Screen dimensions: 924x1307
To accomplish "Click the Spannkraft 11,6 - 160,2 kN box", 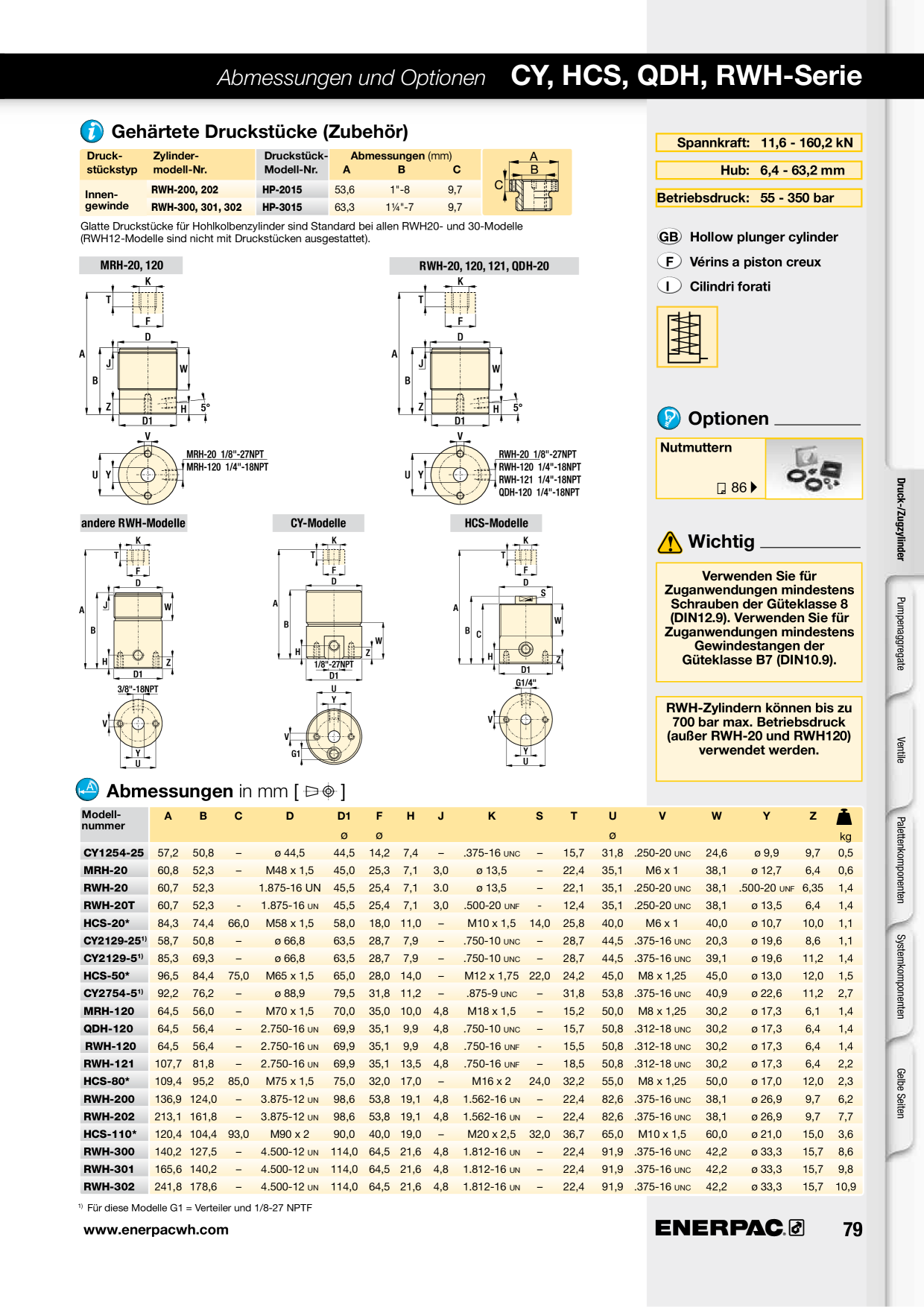I will point(759,142).
